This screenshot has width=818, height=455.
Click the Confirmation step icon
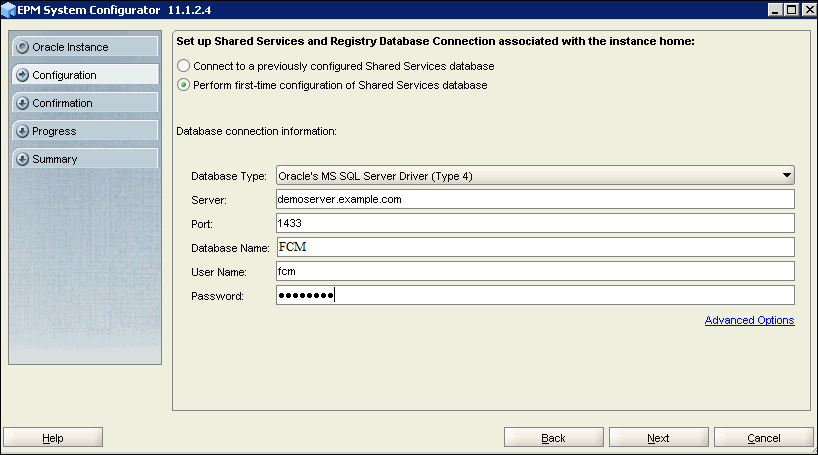(x=22, y=103)
